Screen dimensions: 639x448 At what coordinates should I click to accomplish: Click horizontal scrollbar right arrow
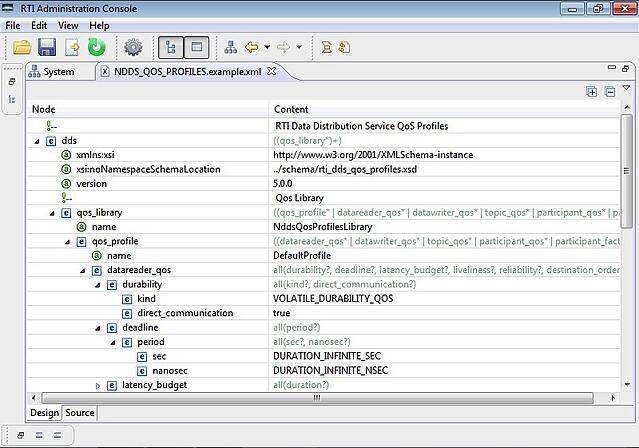(x=613, y=398)
